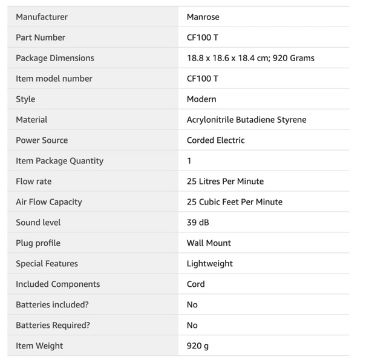The image size is (369, 360).
Task: Click the Item Package Quantity label
Action: [x=60, y=161]
